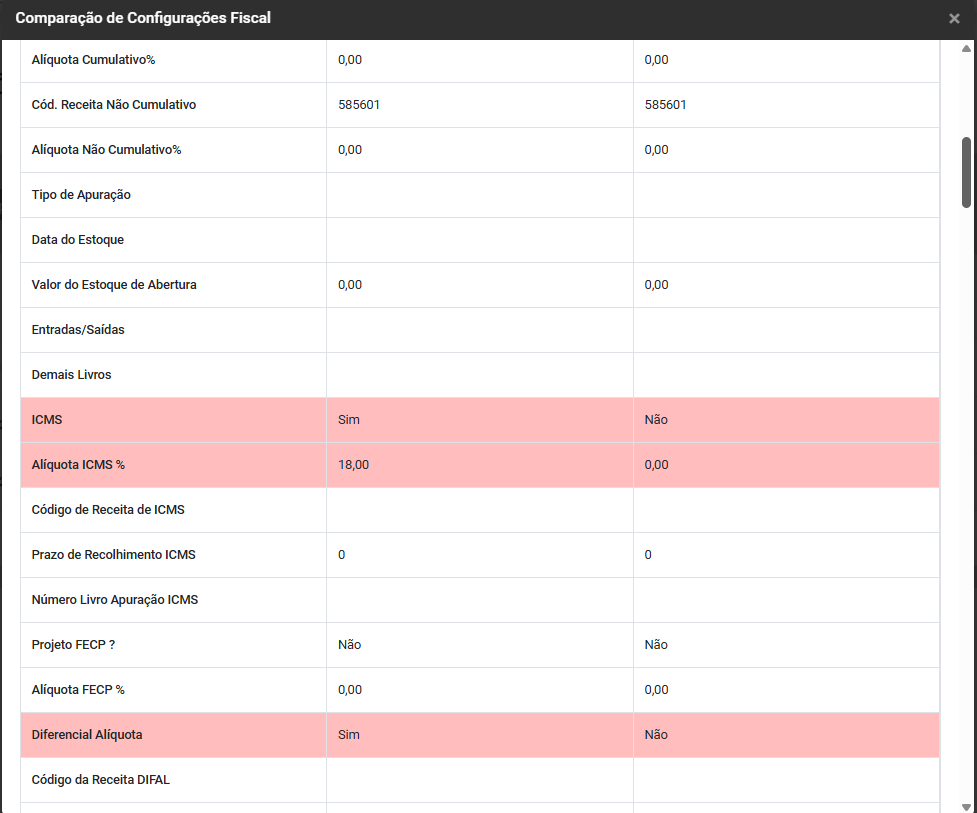Image resolution: width=977 pixels, height=813 pixels.
Task: Click the Demais Livros row label
Action: click(72, 375)
